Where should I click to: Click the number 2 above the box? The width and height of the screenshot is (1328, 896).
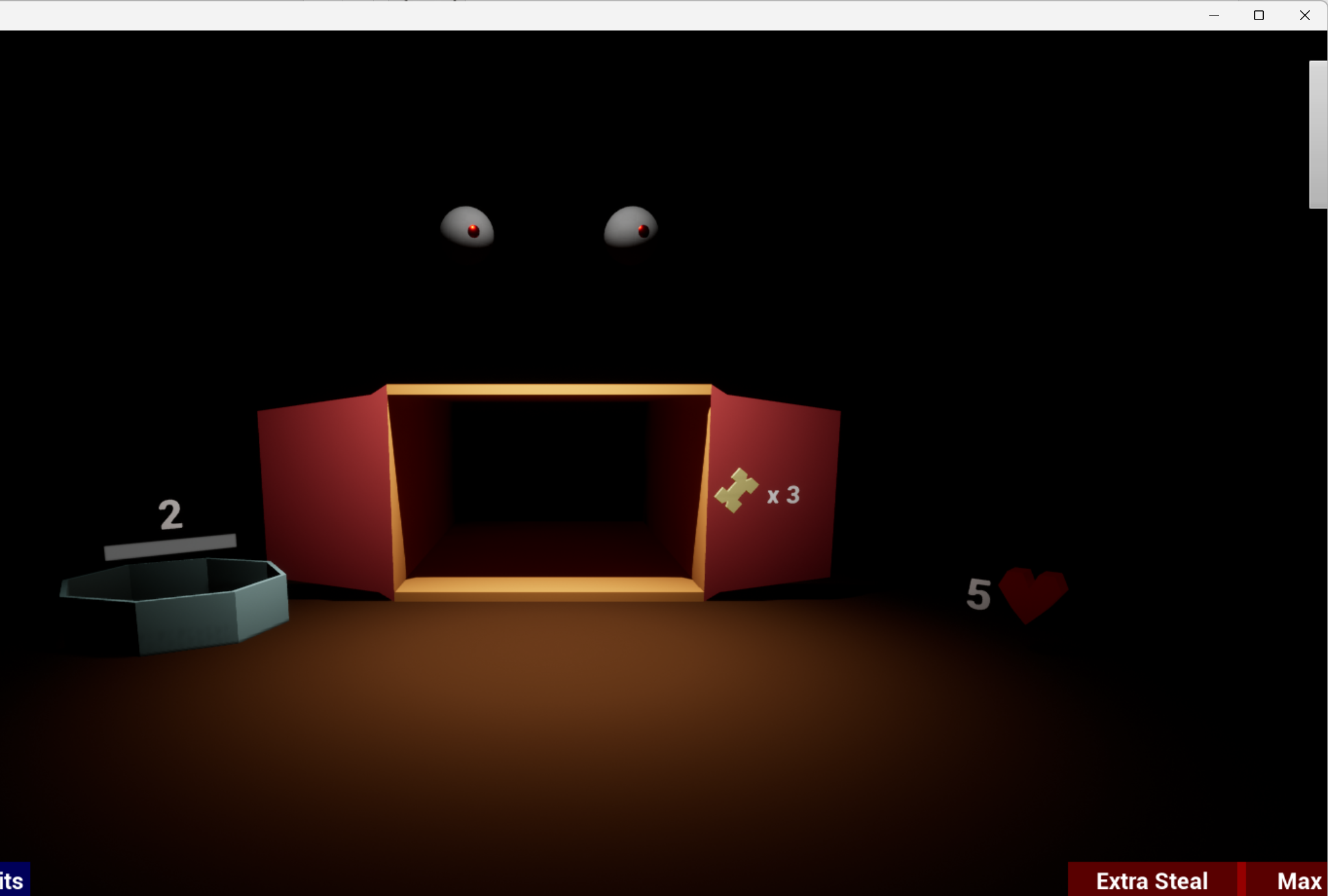(171, 515)
